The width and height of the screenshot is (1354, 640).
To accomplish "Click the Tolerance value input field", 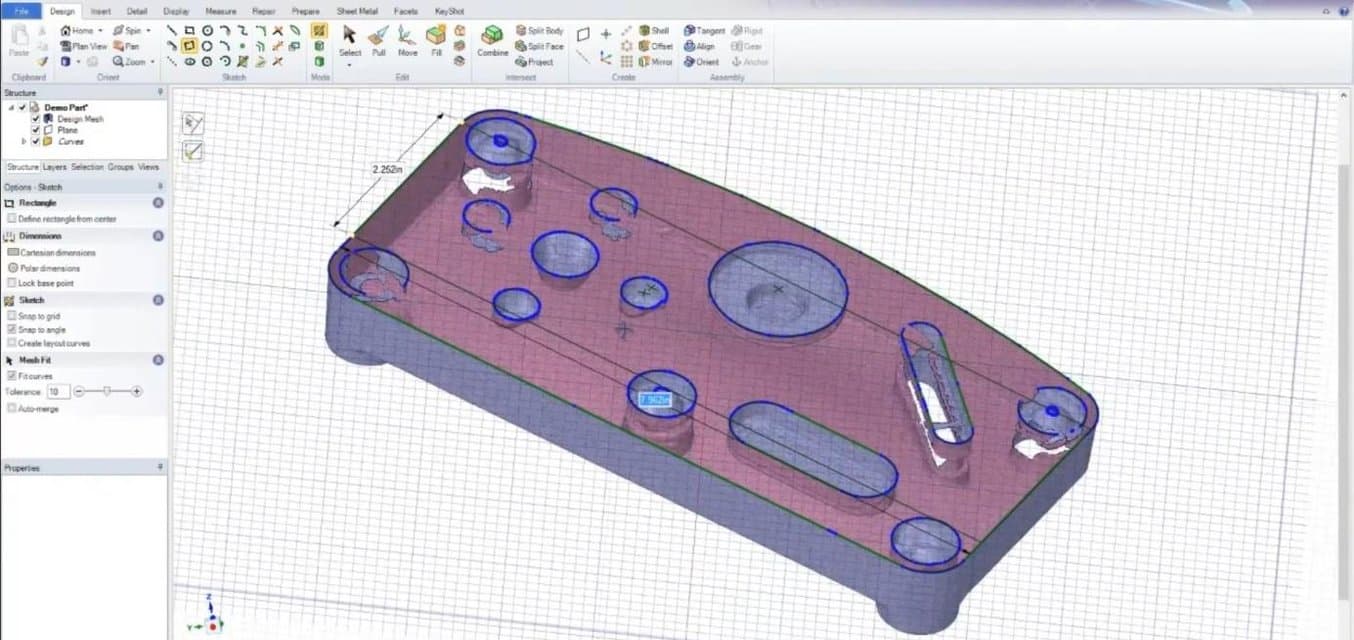I will click(x=59, y=392).
